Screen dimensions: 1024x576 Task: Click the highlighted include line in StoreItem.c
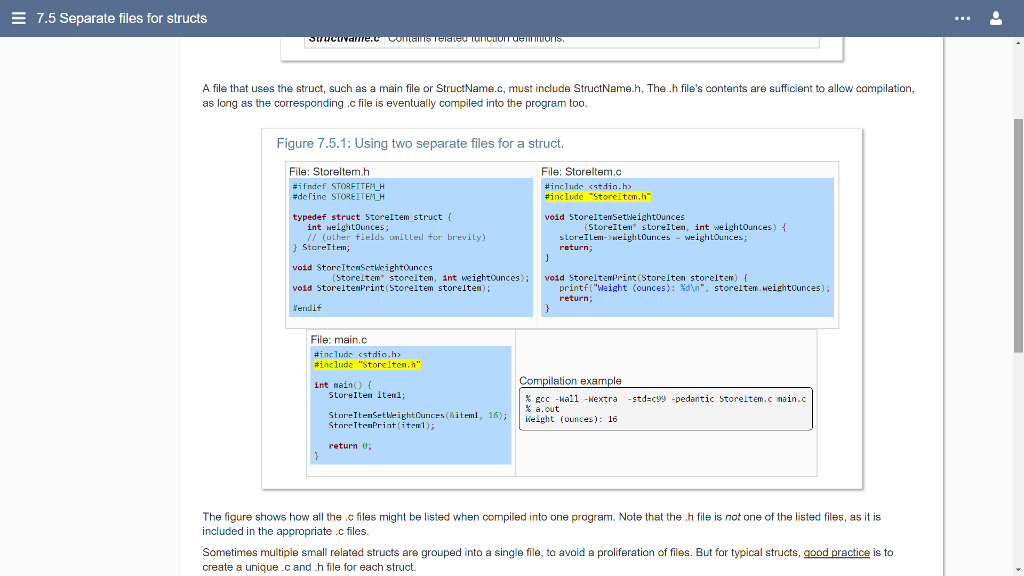pos(598,196)
